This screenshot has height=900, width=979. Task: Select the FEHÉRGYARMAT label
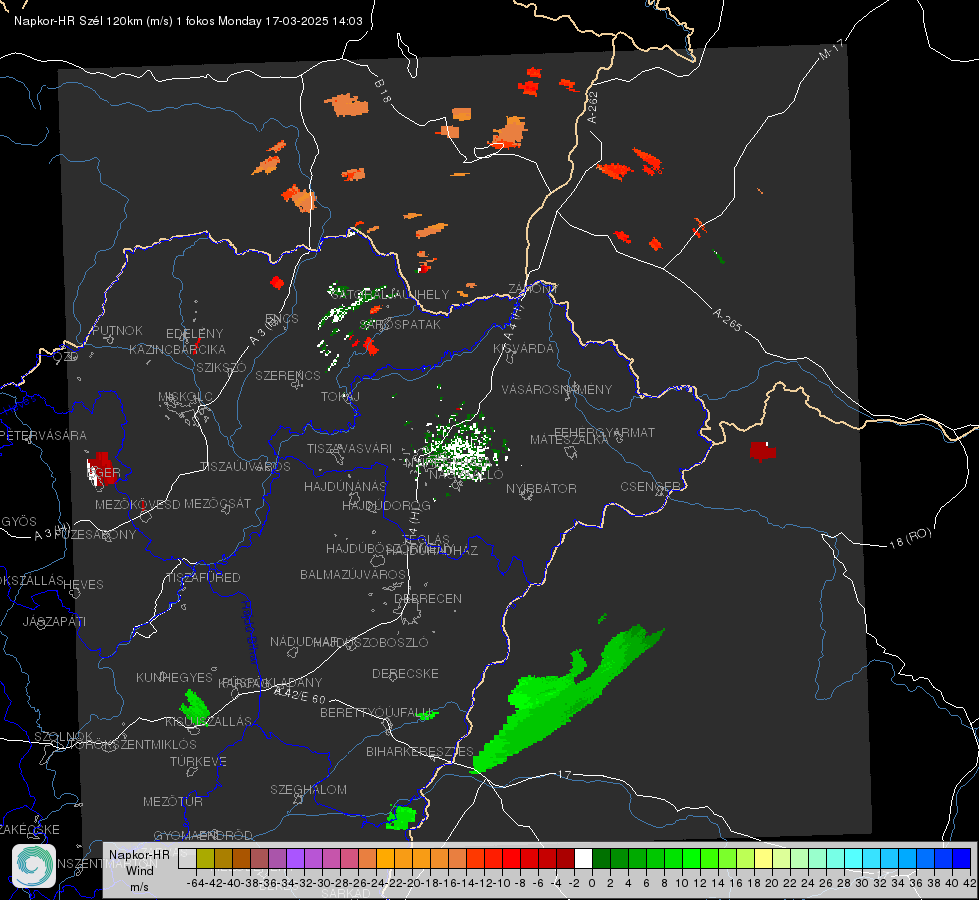(604, 432)
